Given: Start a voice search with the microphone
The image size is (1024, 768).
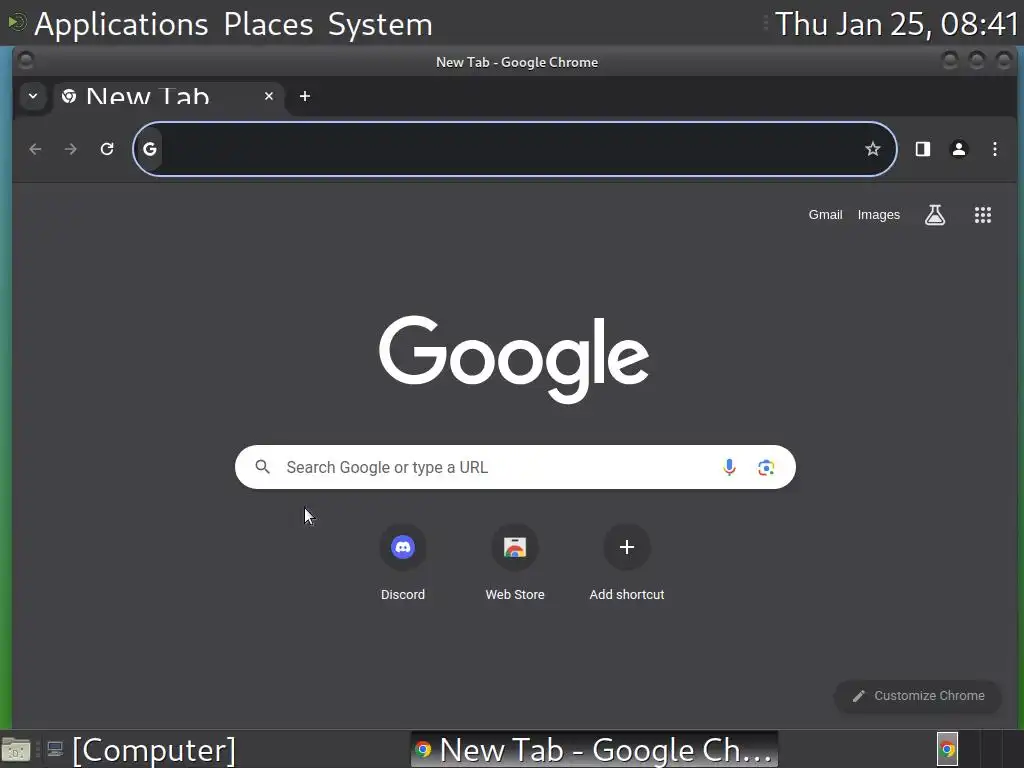Looking at the screenshot, I should pos(729,467).
